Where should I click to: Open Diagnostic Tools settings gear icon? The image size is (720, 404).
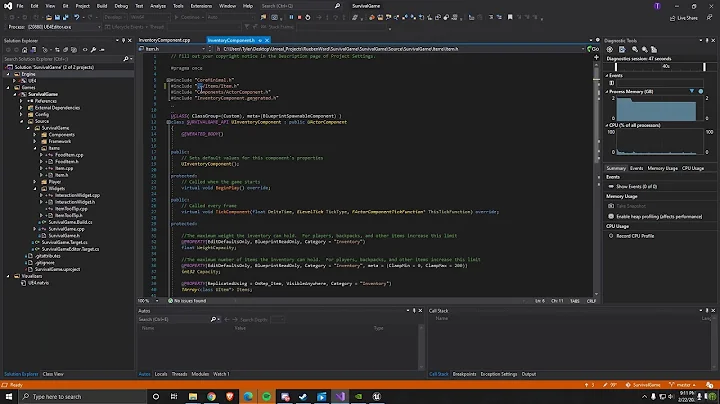coord(610,49)
